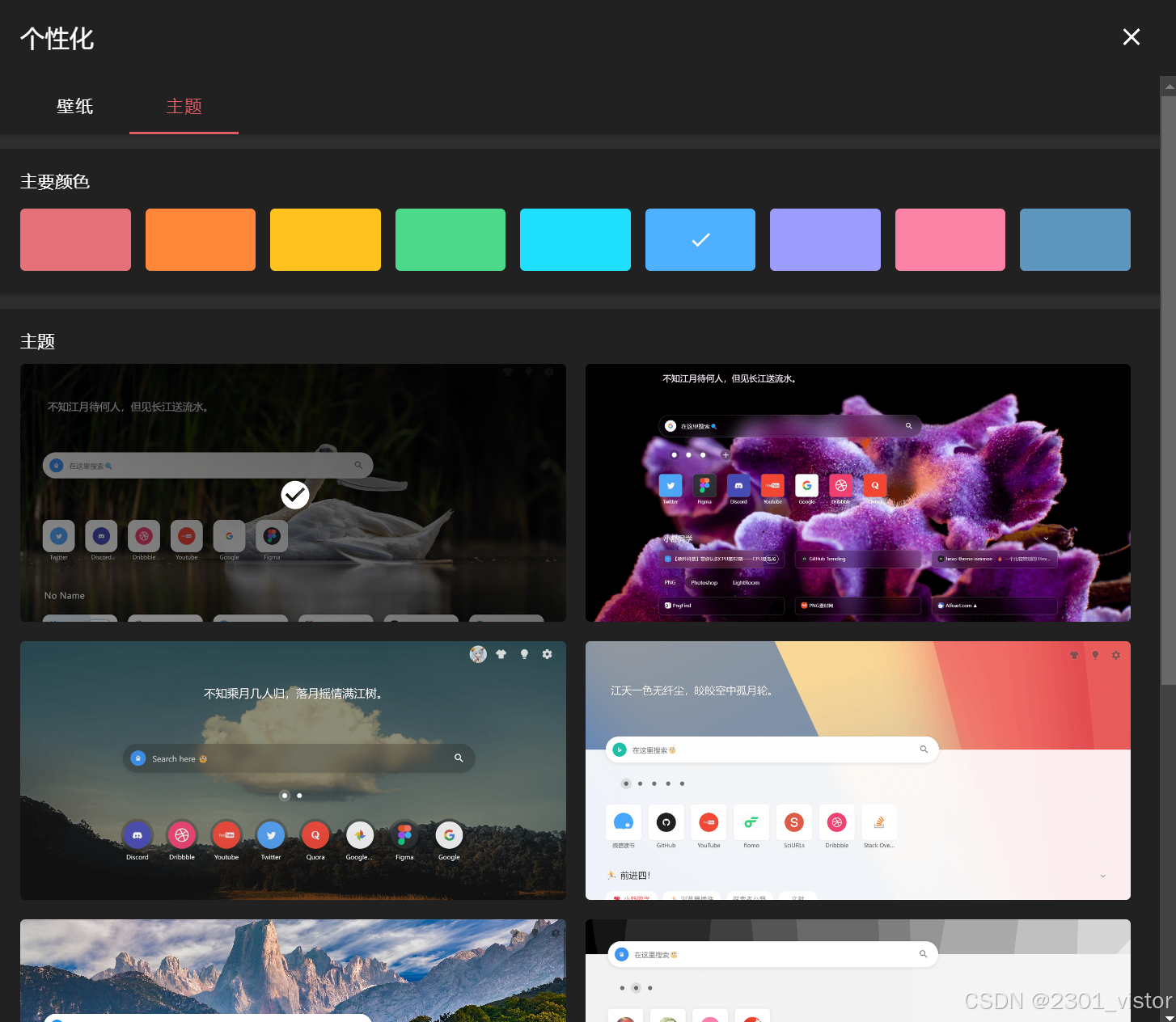Pick the pink main color swatch

tap(950, 239)
